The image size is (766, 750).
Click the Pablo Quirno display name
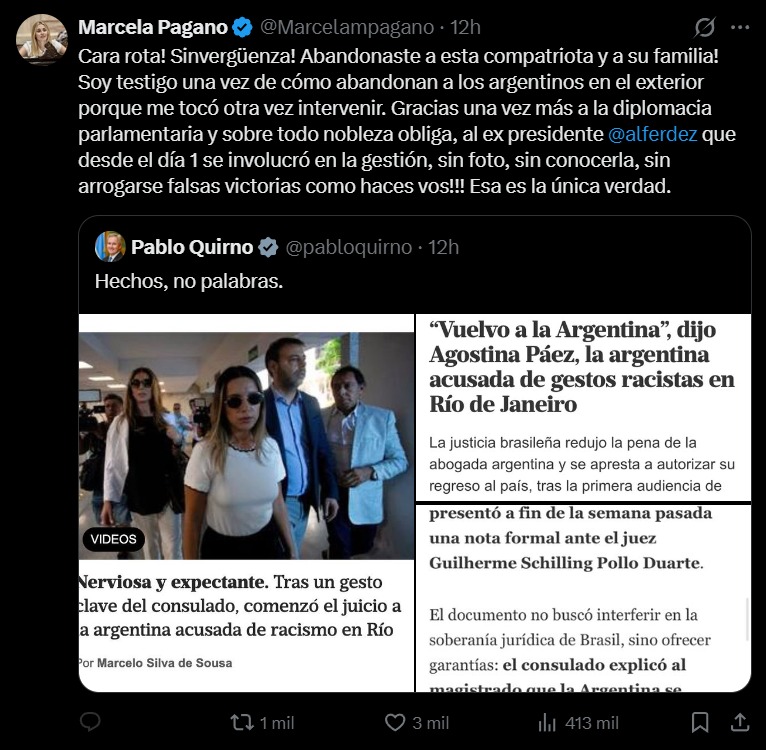(x=192, y=247)
